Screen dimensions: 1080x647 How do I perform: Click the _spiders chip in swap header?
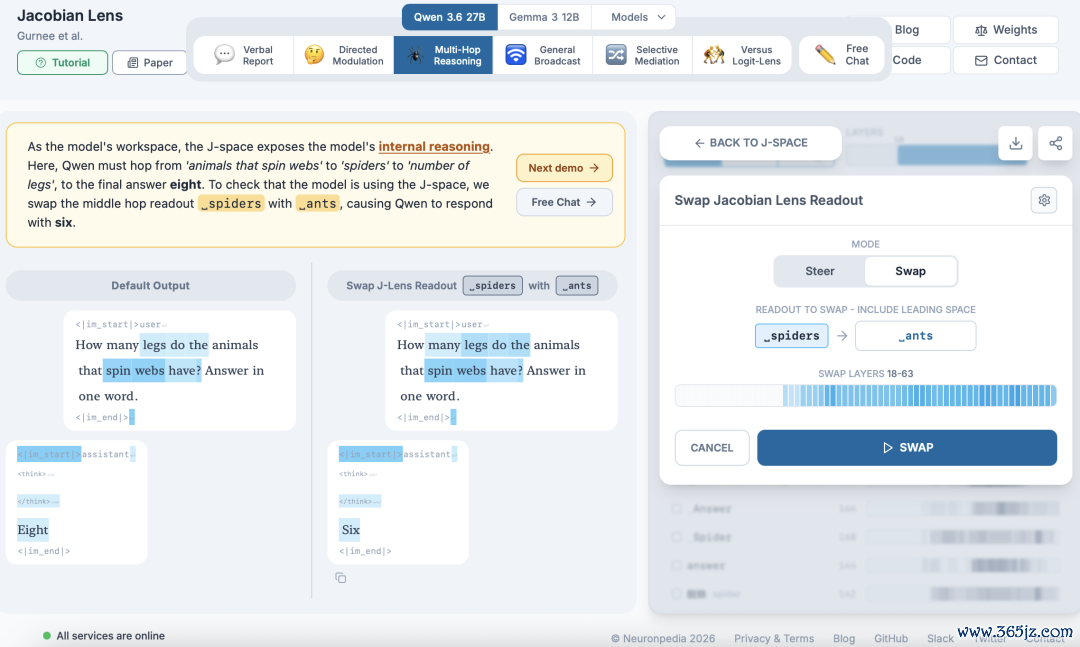[x=492, y=285]
